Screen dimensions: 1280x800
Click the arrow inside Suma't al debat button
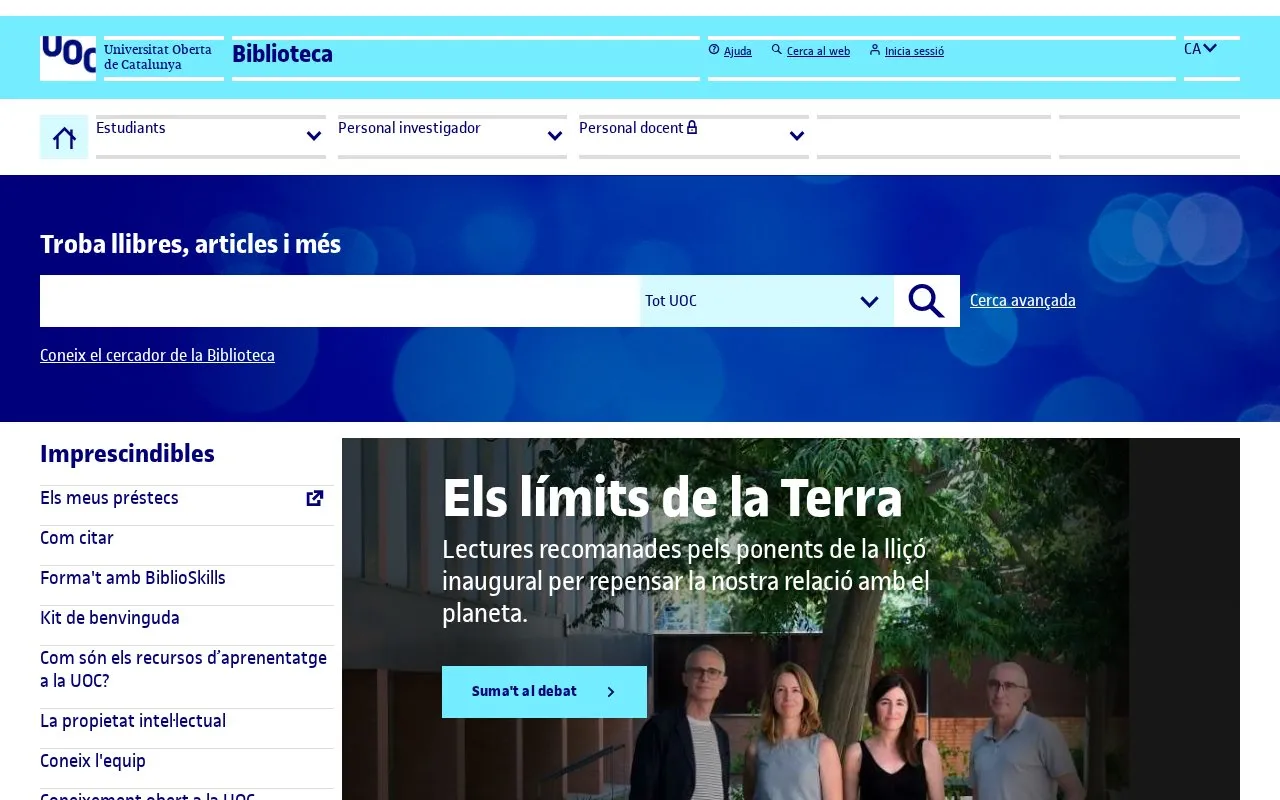[x=611, y=692]
